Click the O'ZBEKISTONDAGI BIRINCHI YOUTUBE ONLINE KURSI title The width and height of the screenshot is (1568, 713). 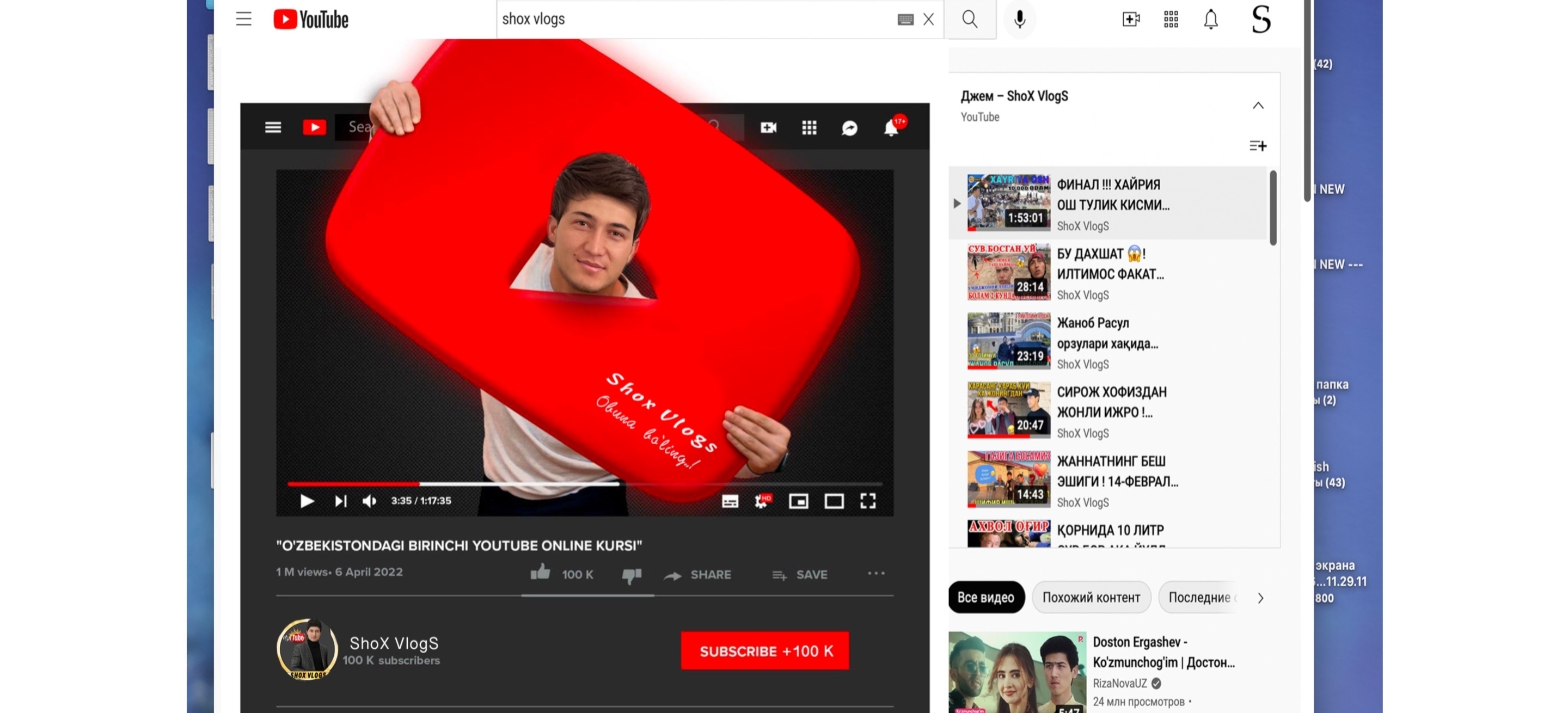coord(459,546)
